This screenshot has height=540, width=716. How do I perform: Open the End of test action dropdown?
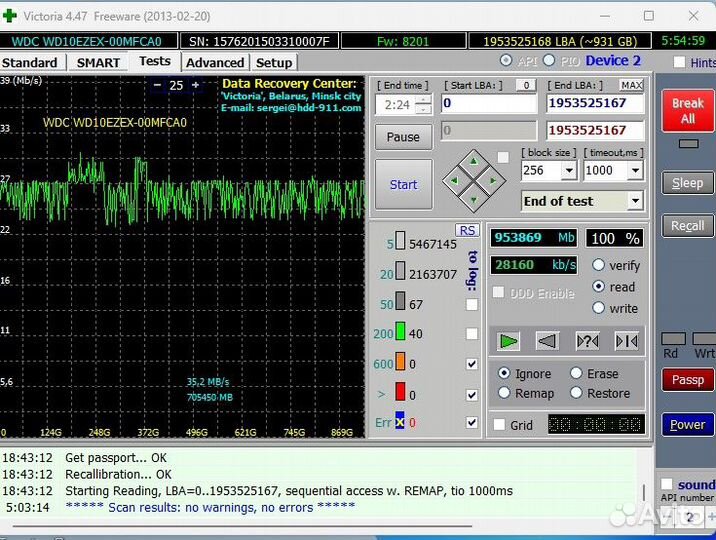(634, 201)
